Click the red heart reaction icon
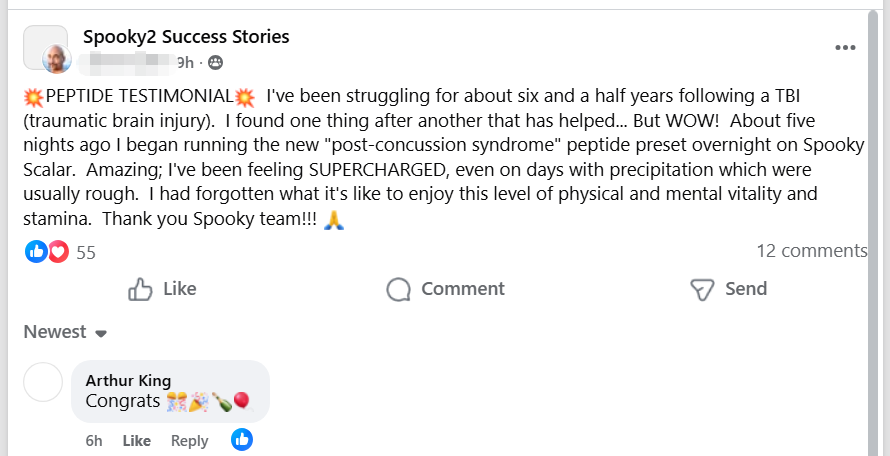890x456 pixels. pyautogui.click(x=57, y=252)
